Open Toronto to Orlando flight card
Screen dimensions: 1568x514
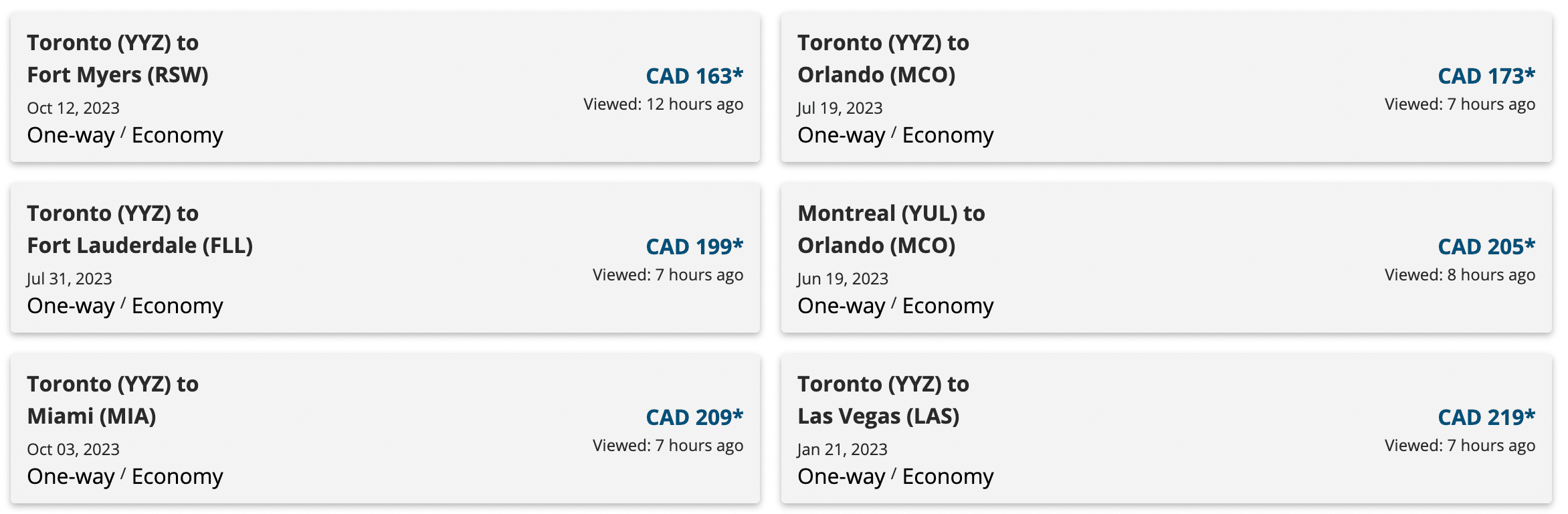(1165, 87)
